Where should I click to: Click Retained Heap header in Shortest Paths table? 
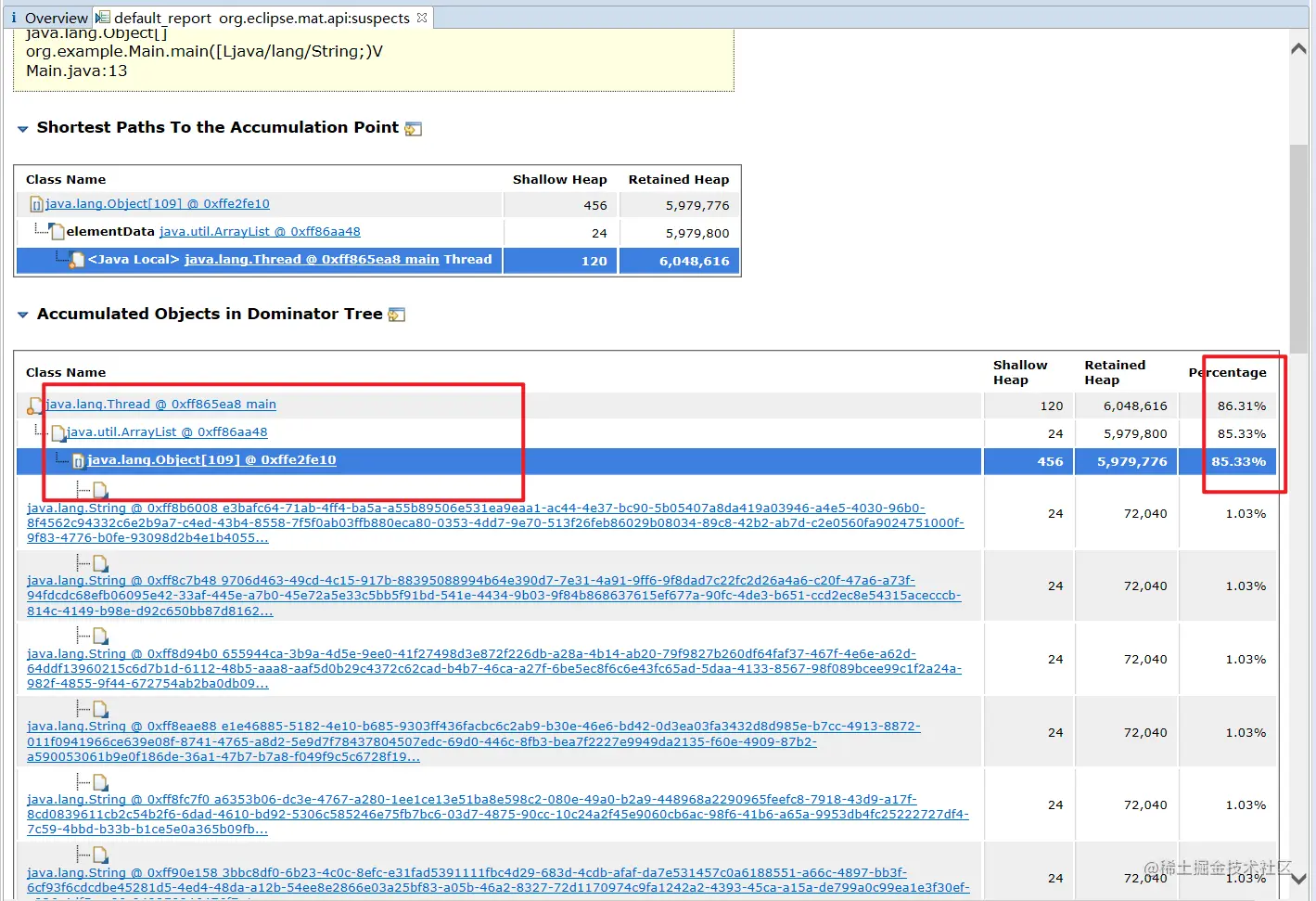pos(679,180)
